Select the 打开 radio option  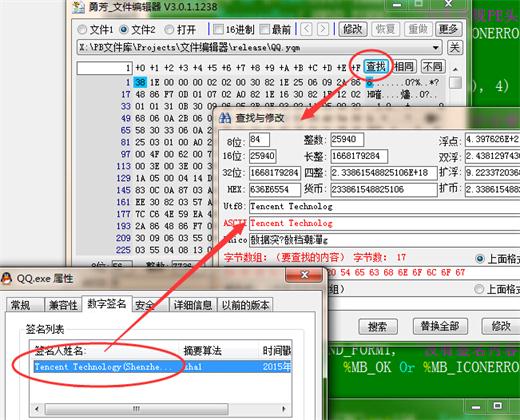169,30
